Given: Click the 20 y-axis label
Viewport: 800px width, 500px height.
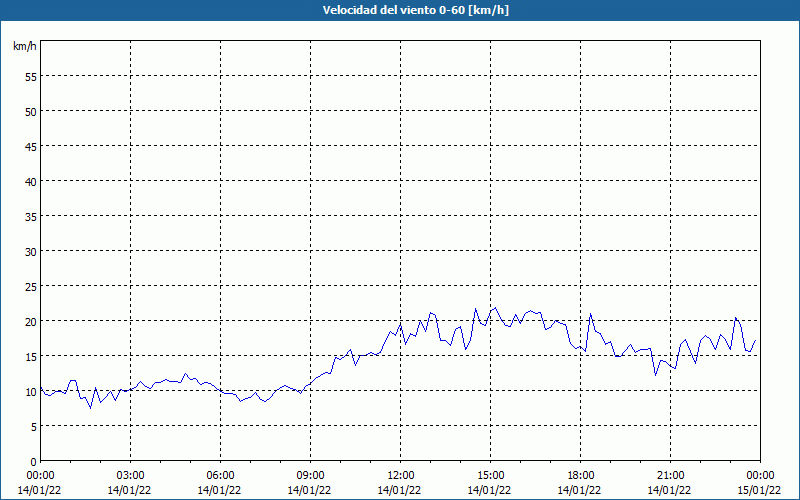Looking at the screenshot, I should (x=31, y=322).
